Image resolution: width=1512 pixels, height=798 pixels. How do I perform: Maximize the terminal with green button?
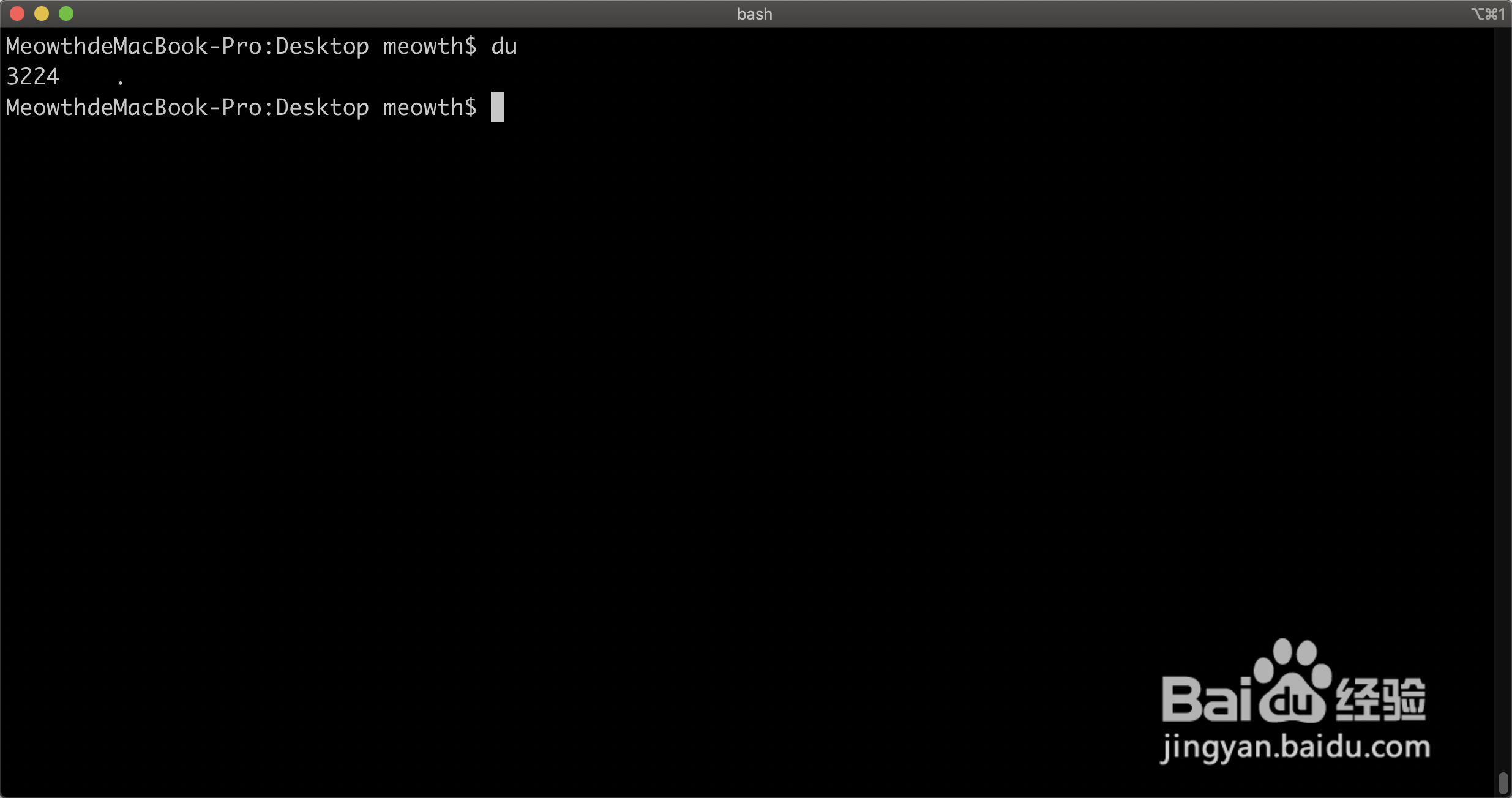pos(66,13)
